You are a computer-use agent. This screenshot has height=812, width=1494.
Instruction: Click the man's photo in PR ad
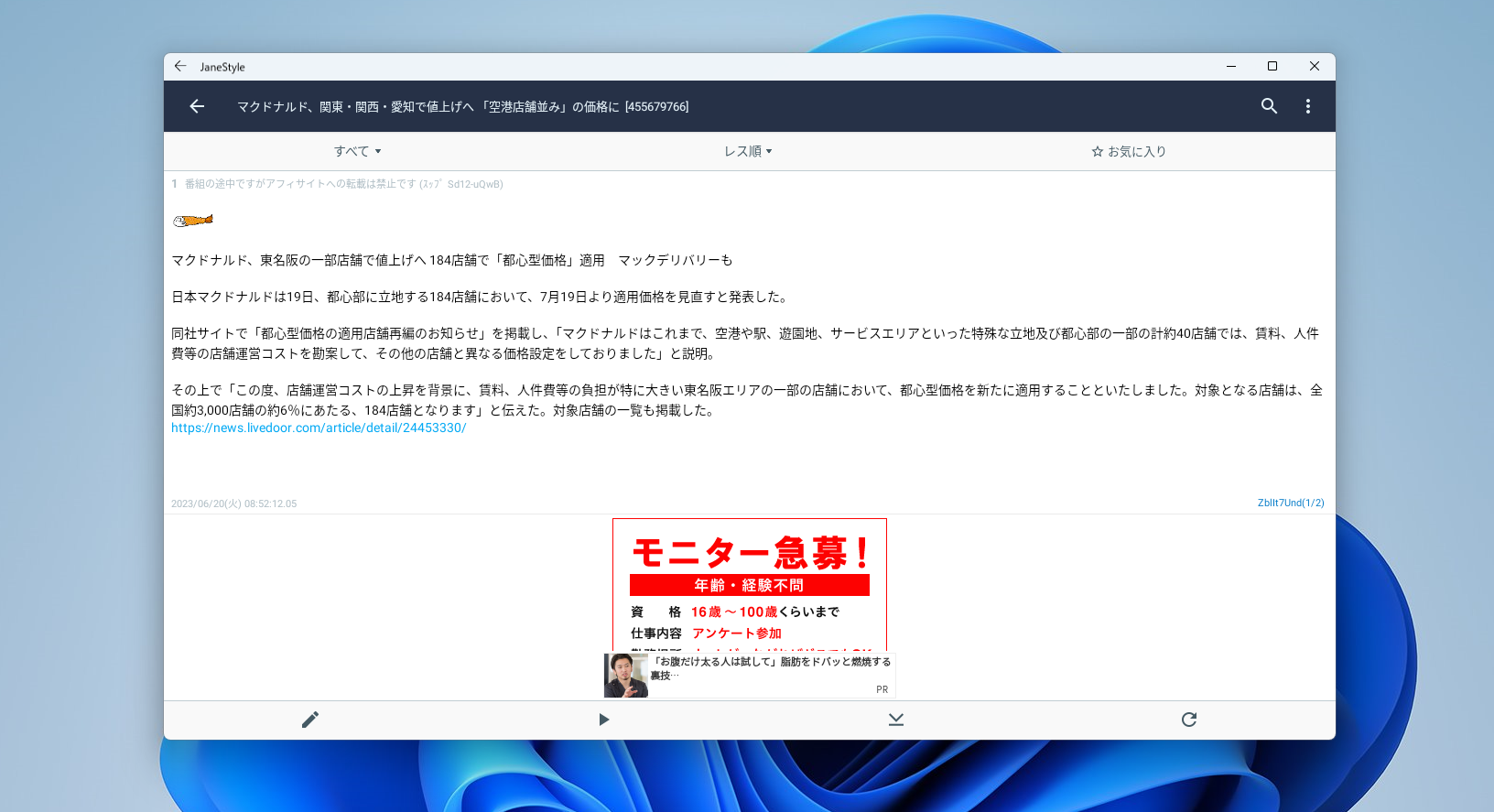pyautogui.click(x=626, y=676)
